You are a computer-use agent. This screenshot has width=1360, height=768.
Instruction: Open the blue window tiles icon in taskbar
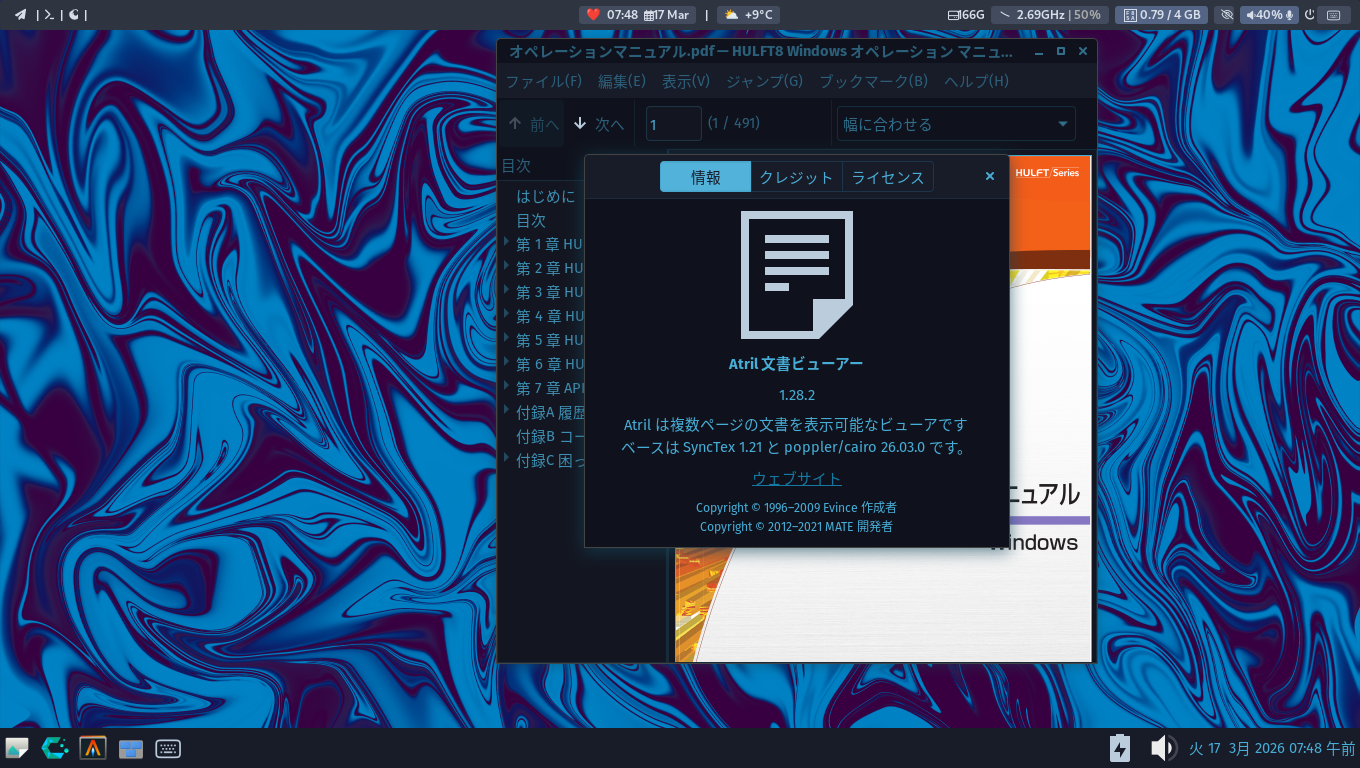[x=131, y=748]
